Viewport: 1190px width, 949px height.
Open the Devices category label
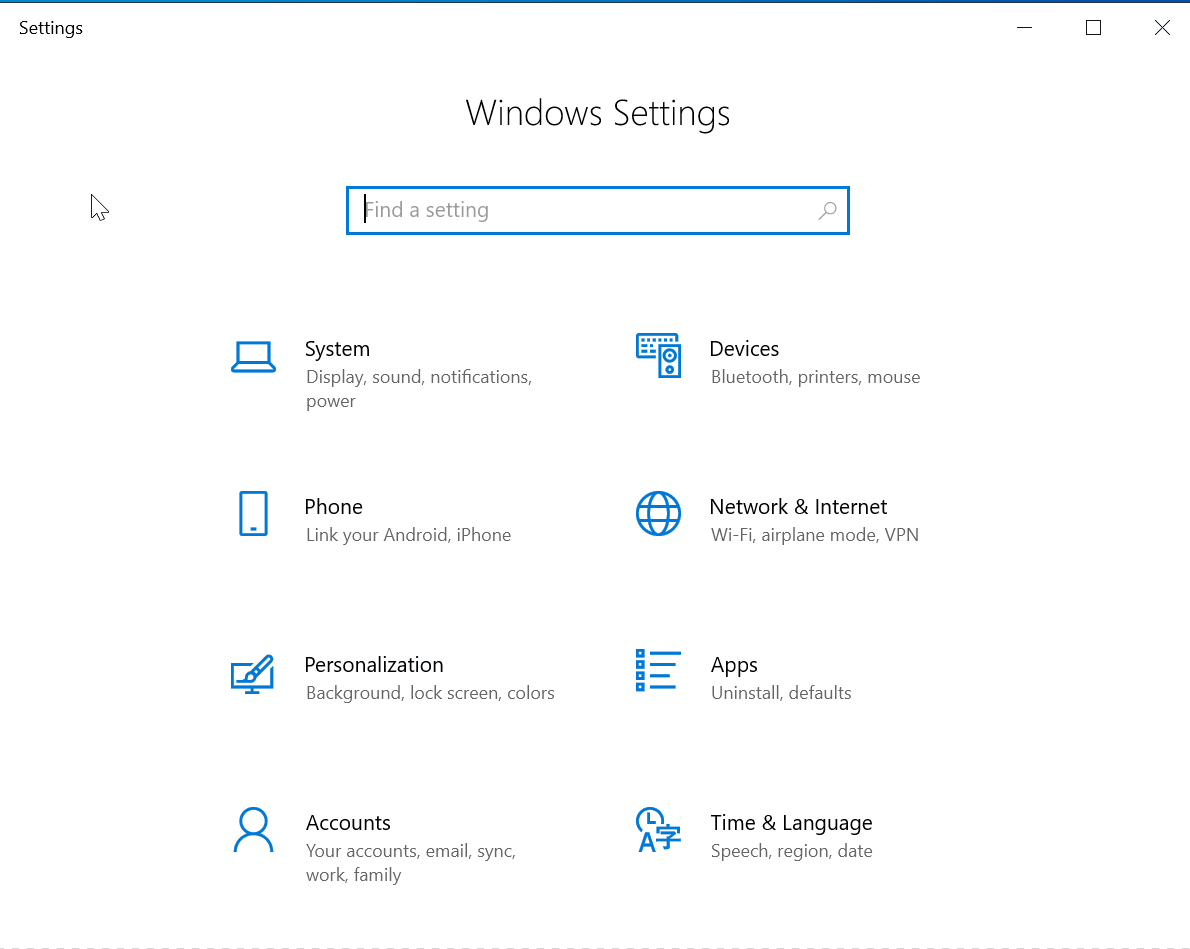(744, 349)
